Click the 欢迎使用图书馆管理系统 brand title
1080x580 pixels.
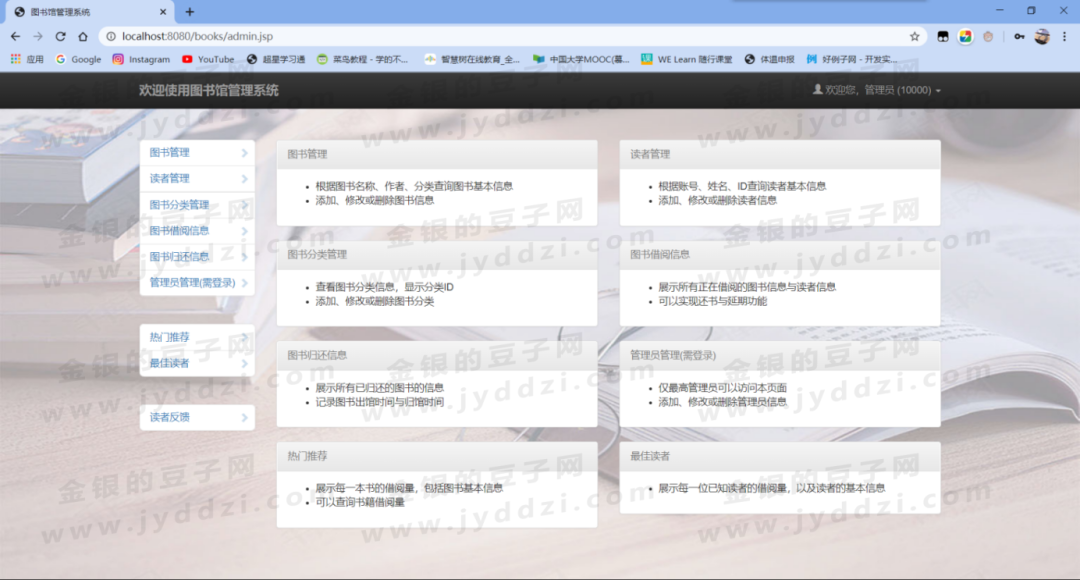(x=209, y=90)
